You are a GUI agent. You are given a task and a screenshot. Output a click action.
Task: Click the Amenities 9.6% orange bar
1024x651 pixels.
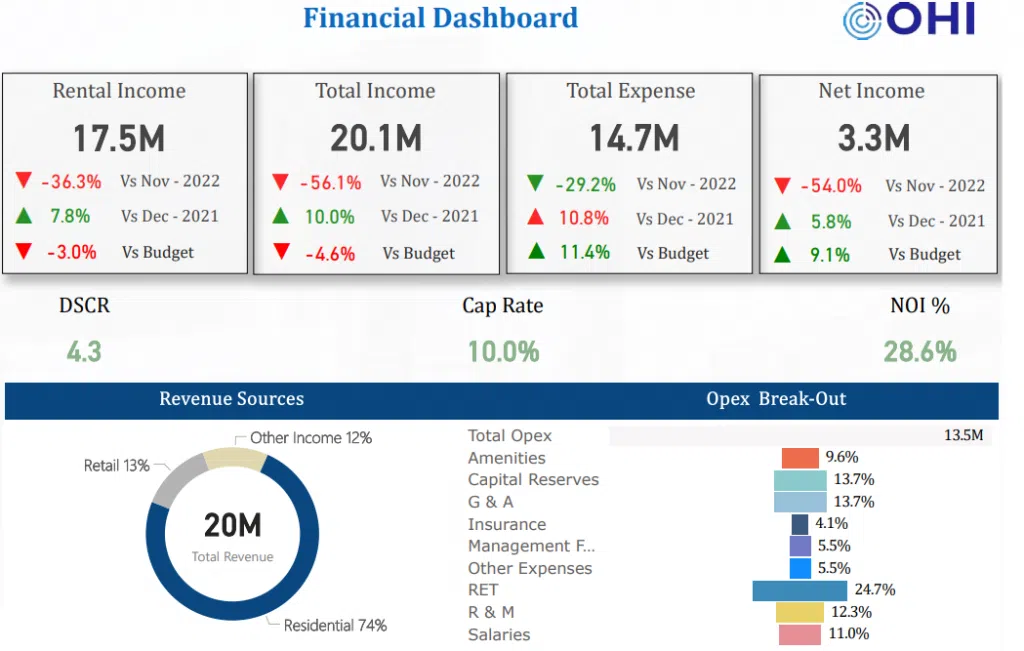tap(800, 458)
